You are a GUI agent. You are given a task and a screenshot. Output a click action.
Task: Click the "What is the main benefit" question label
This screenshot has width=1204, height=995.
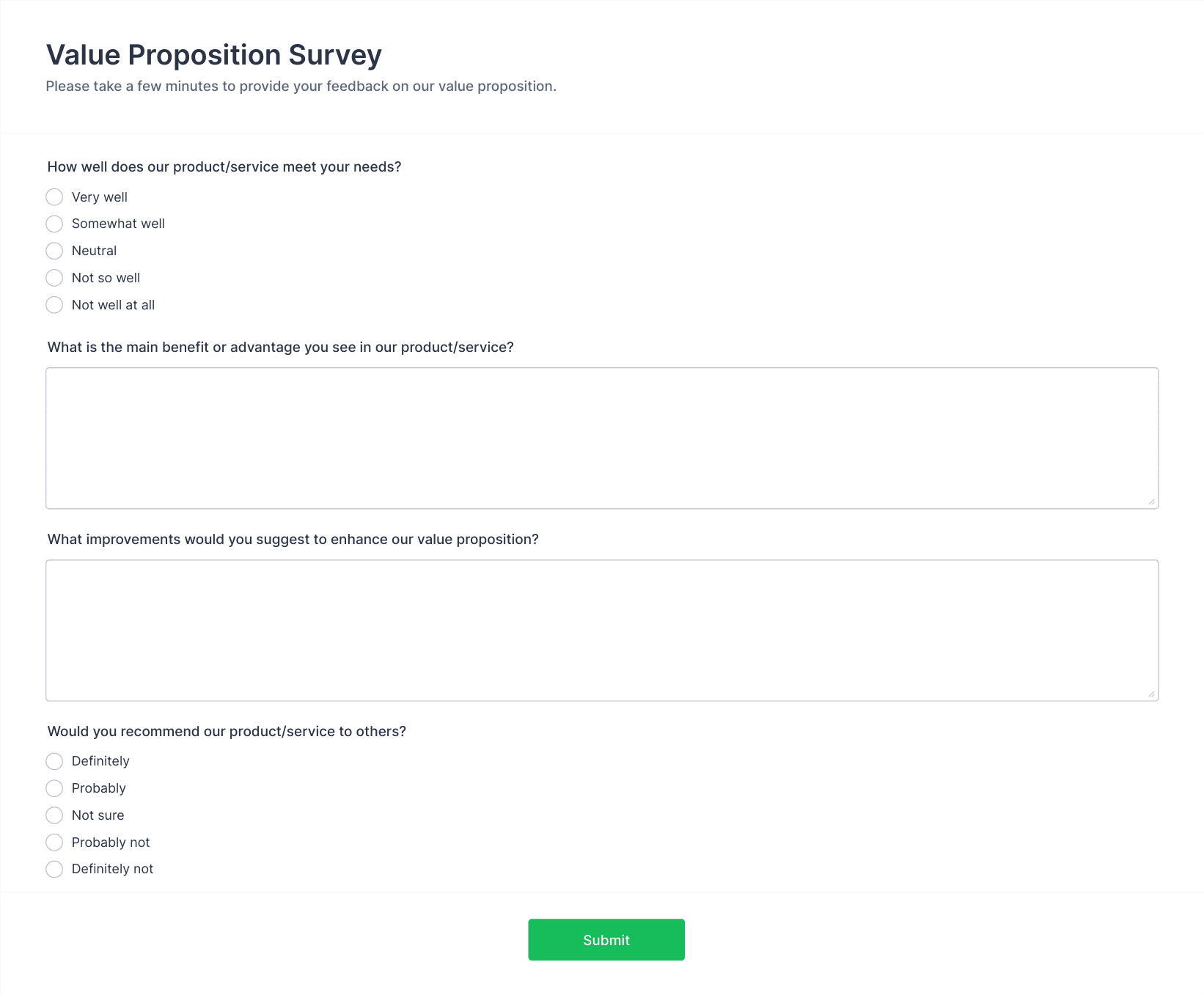coord(280,348)
